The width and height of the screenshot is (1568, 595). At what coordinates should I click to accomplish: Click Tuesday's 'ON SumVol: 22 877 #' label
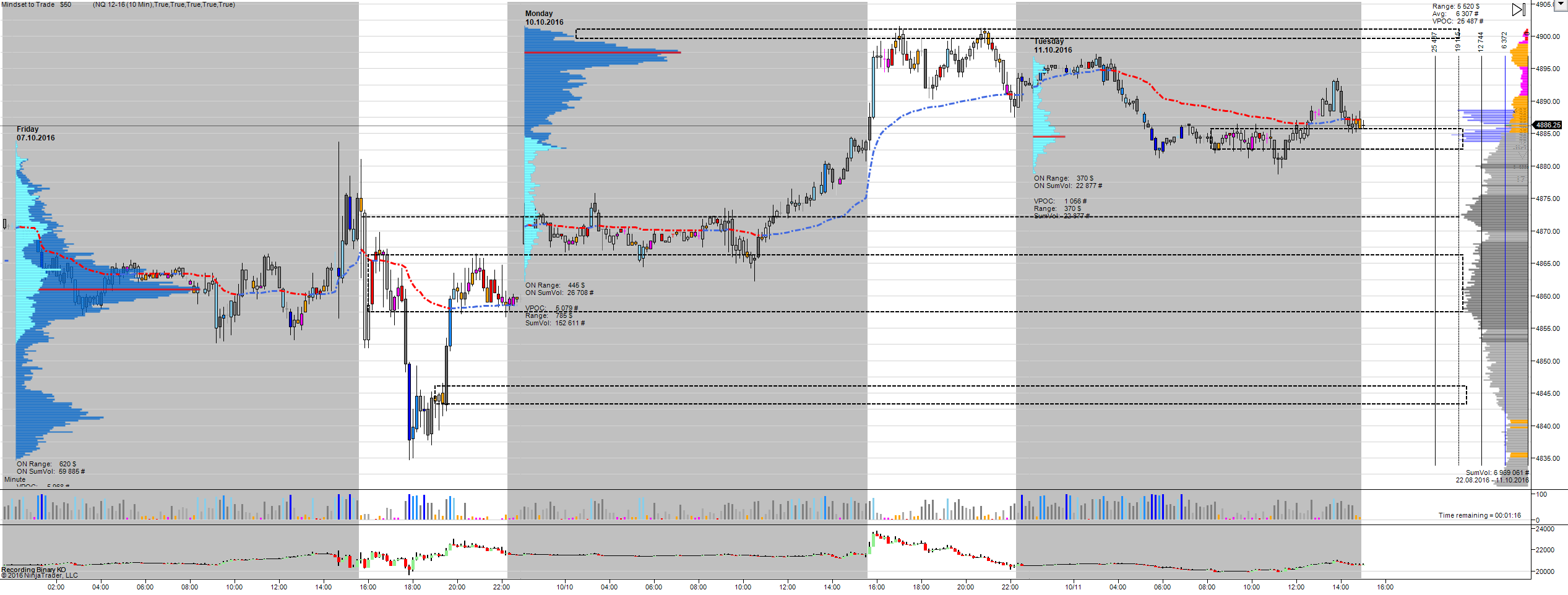[x=1068, y=186]
